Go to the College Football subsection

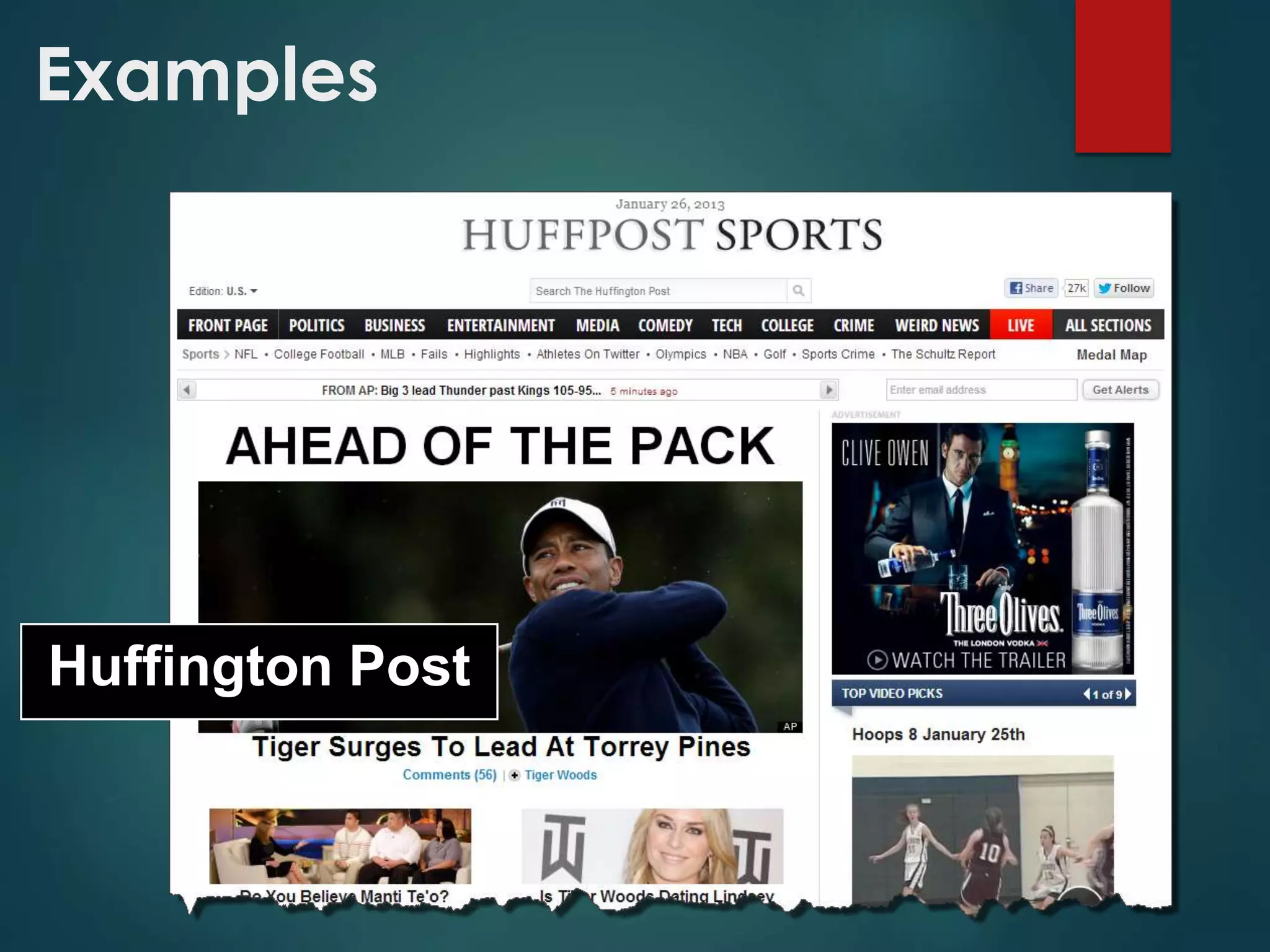tap(319, 355)
